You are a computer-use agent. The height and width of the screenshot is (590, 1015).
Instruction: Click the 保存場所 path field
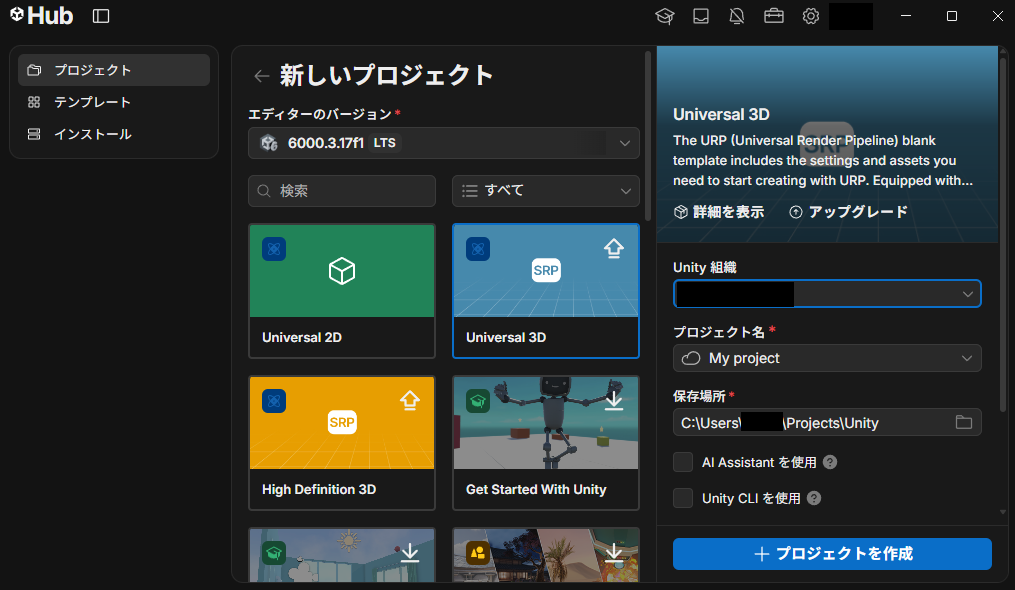click(x=827, y=422)
